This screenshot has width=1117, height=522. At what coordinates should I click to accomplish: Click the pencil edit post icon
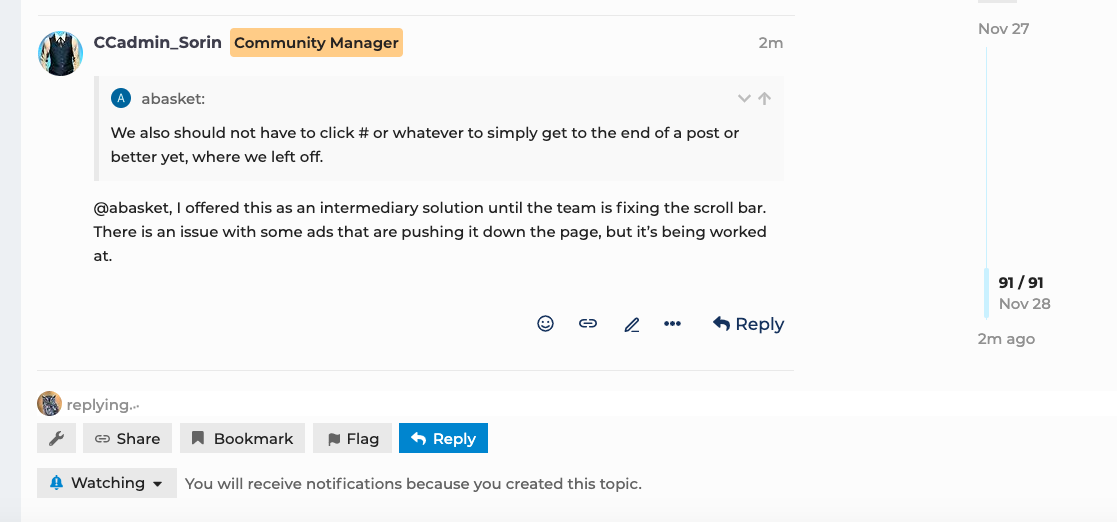click(x=631, y=324)
